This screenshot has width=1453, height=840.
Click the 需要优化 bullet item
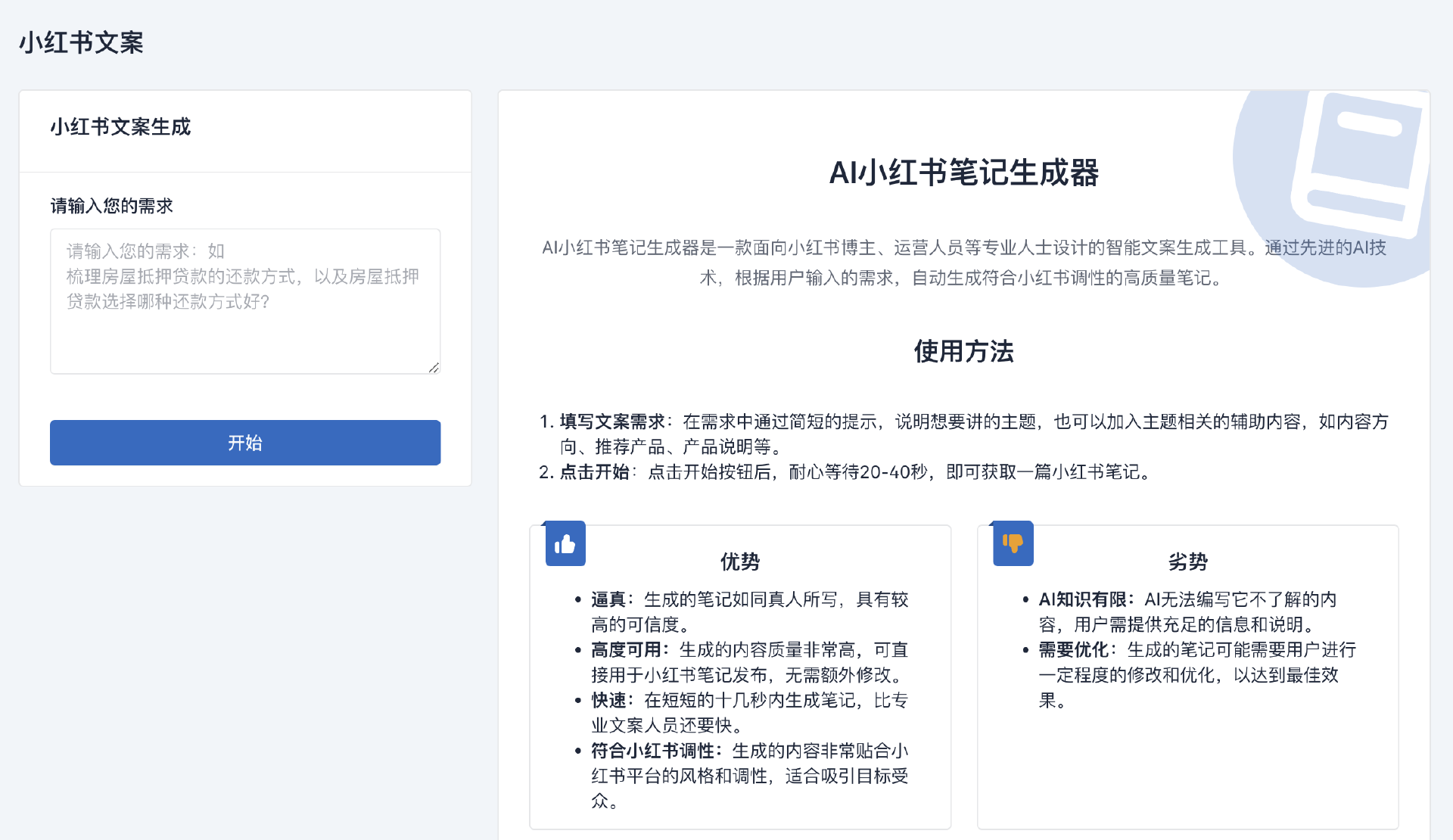click(x=1196, y=674)
